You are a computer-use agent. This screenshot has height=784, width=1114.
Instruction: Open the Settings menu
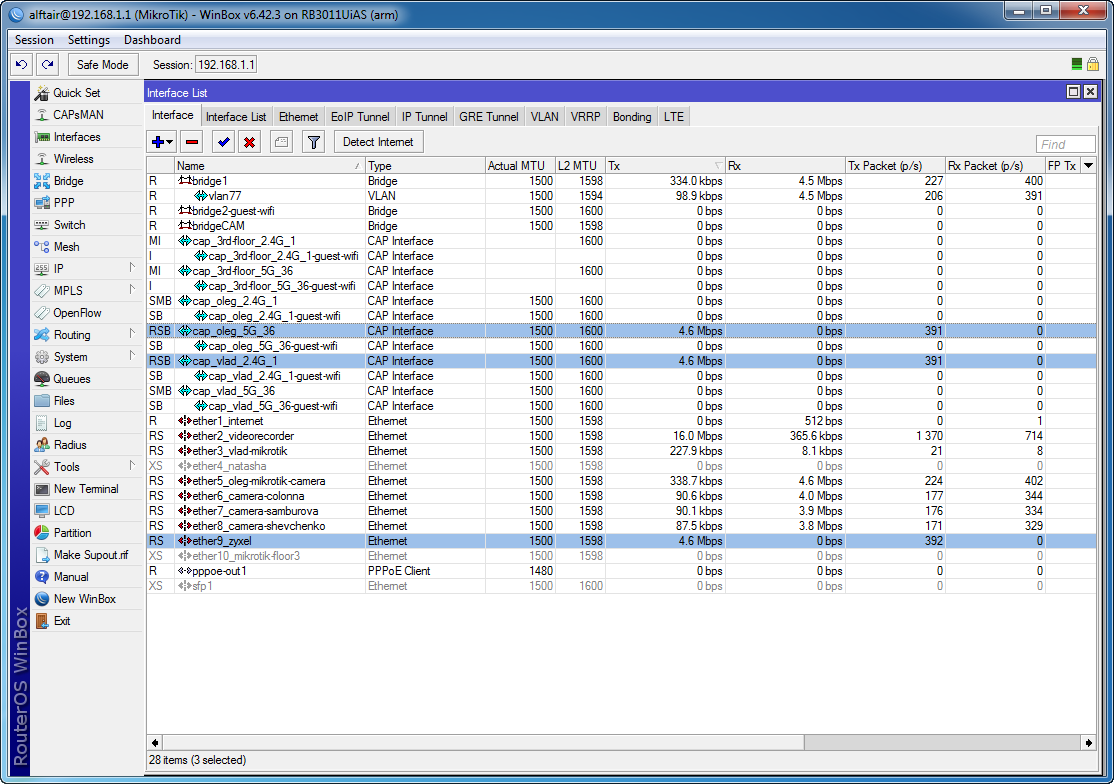pos(89,40)
